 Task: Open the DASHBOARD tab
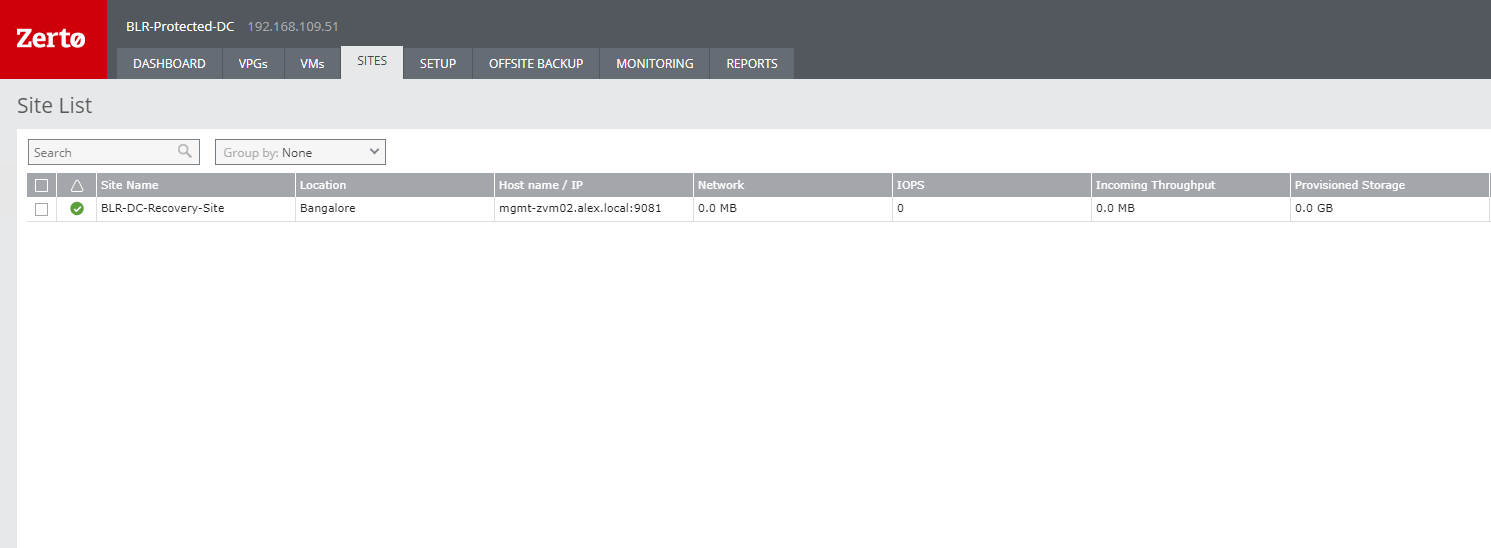coord(169,63)
